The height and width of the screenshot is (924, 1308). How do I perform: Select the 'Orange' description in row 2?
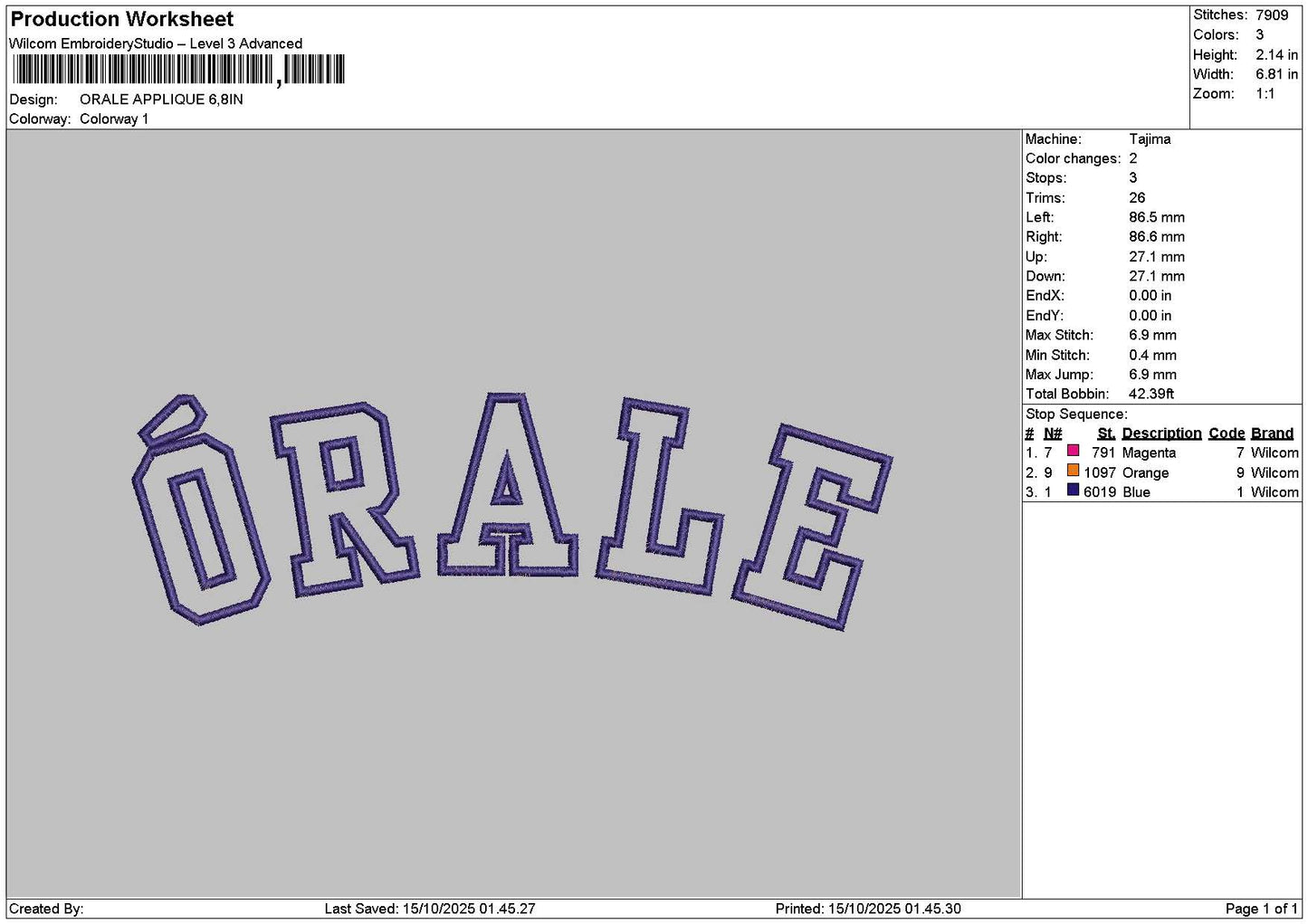coord(1145,473)
